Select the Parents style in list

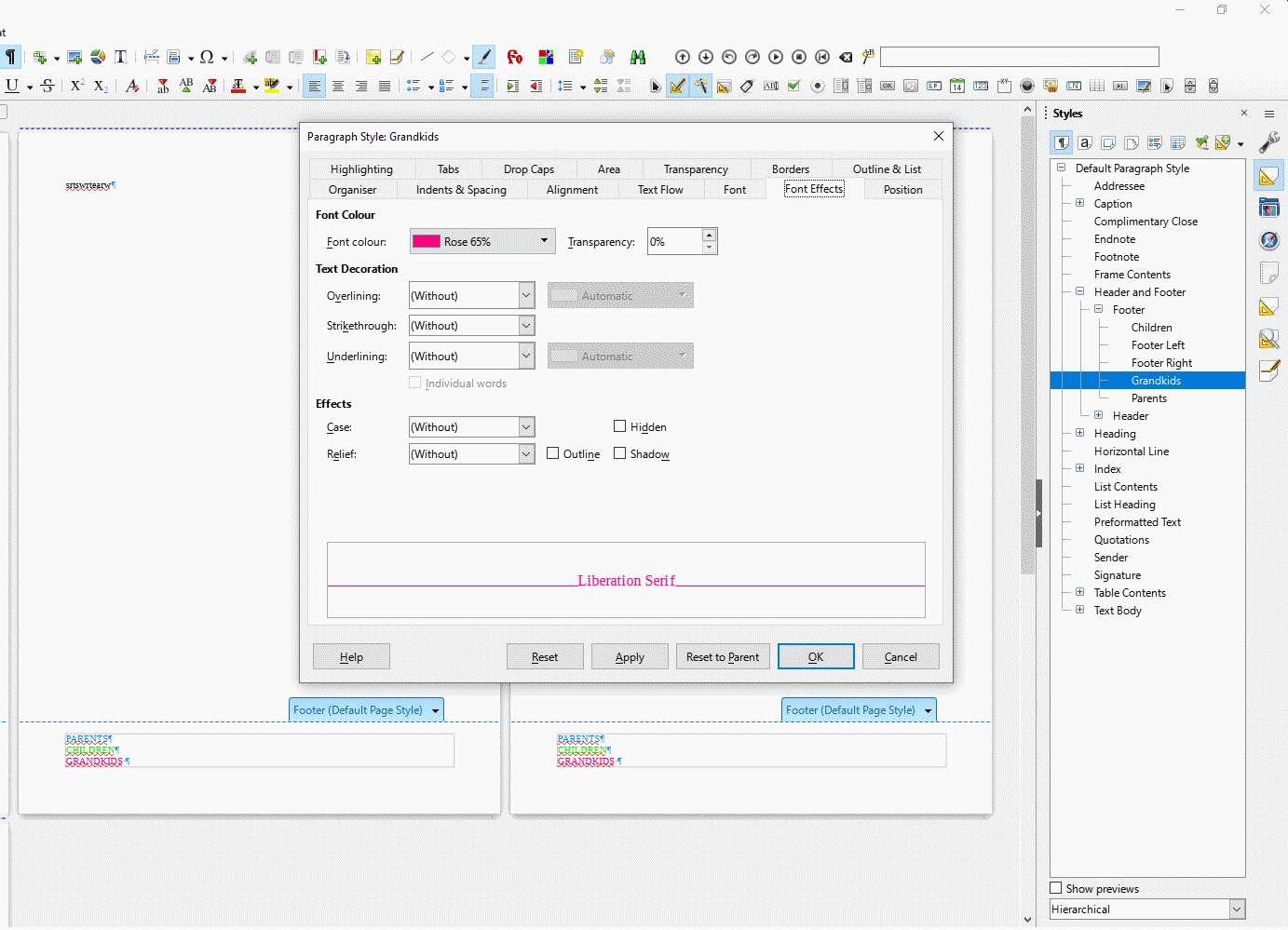click(1148, 398)
